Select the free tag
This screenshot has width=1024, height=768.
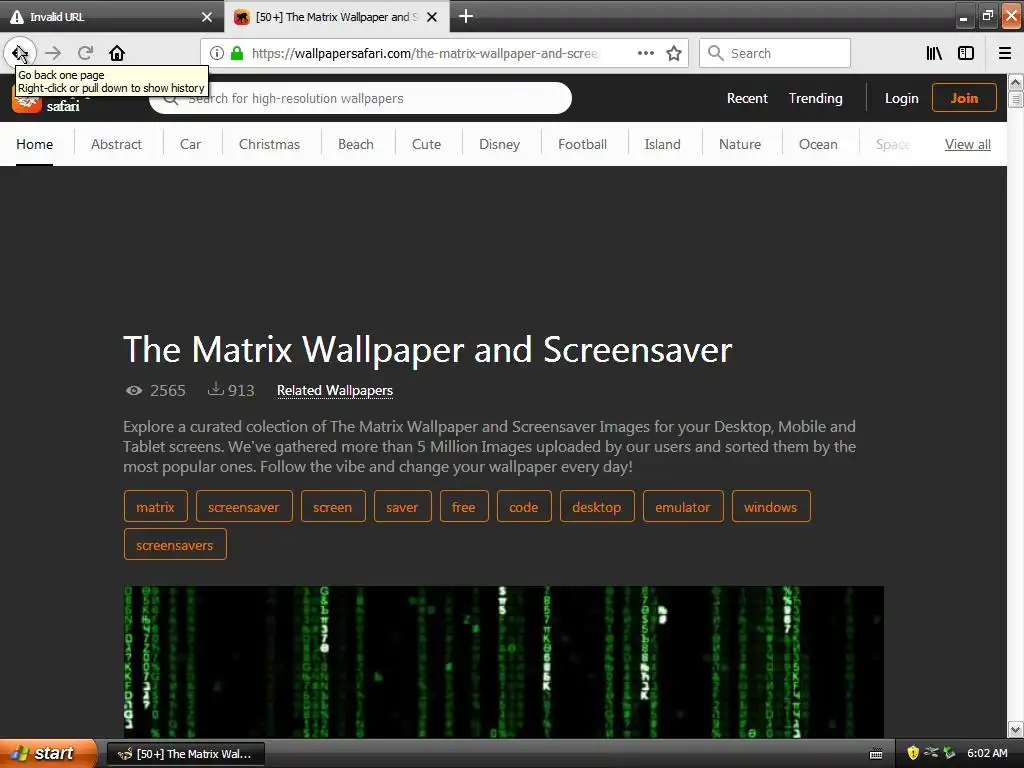tap(464, 507)
